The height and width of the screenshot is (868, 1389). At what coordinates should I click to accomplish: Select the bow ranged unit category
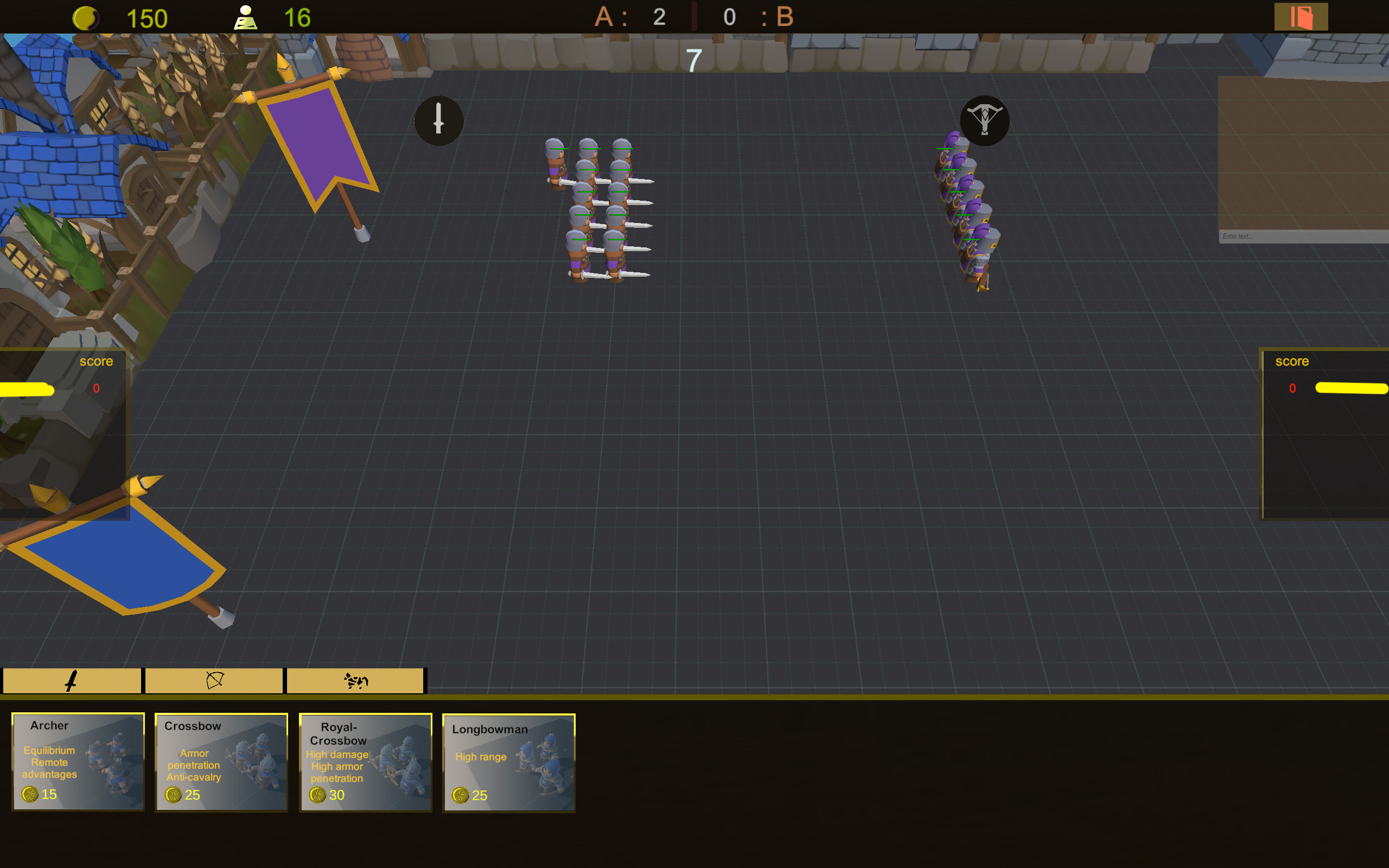point(214,680)
